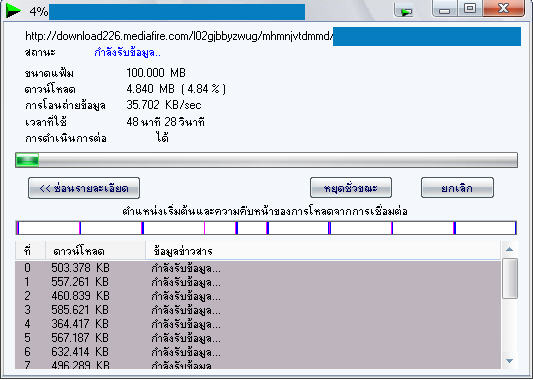The width and height of the screenshot is (533, 380).
Task: Click row 3 status 'กำลังรับข้อมูล...'
Action: [186, 310]
